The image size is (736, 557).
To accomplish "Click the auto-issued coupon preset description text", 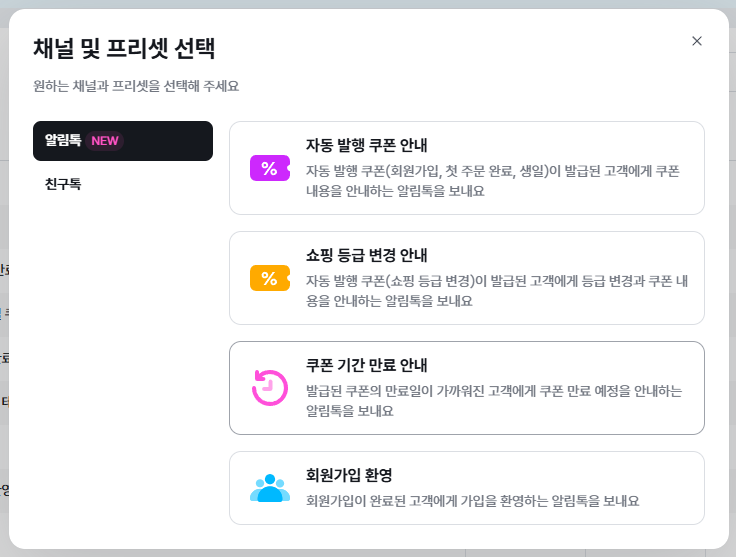I will point(493,181).
